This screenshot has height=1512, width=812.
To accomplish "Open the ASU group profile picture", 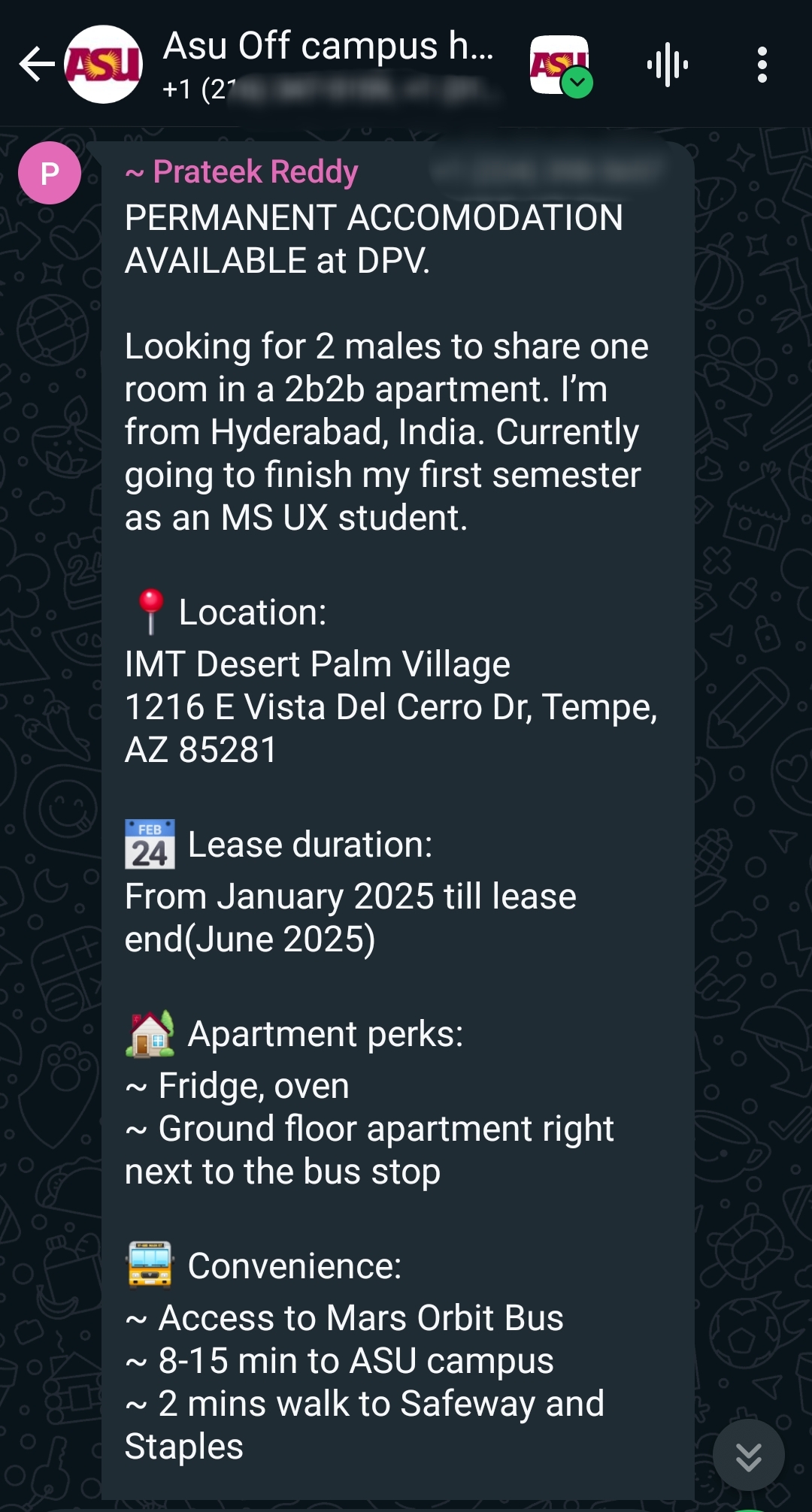I will pyautogui.click(x=104, y=65).
